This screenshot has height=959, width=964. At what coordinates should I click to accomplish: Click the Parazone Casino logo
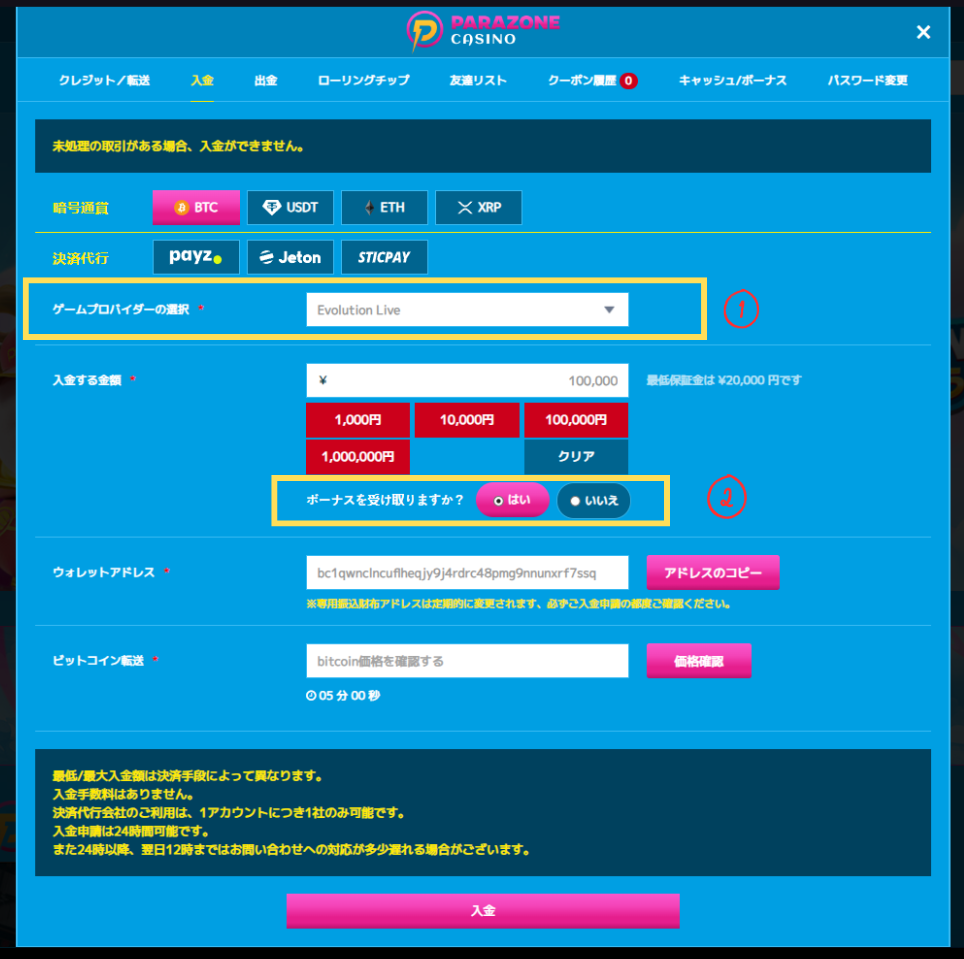click(x=483, y=31)
